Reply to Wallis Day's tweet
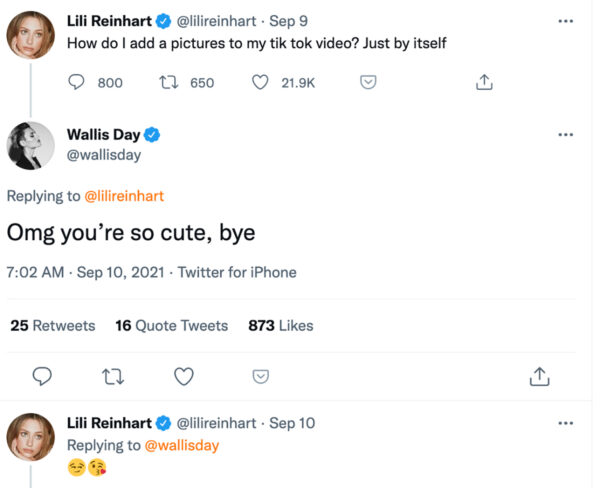This screenshot has height=488, width=600. pyautogui.click(x=42, y=376)
